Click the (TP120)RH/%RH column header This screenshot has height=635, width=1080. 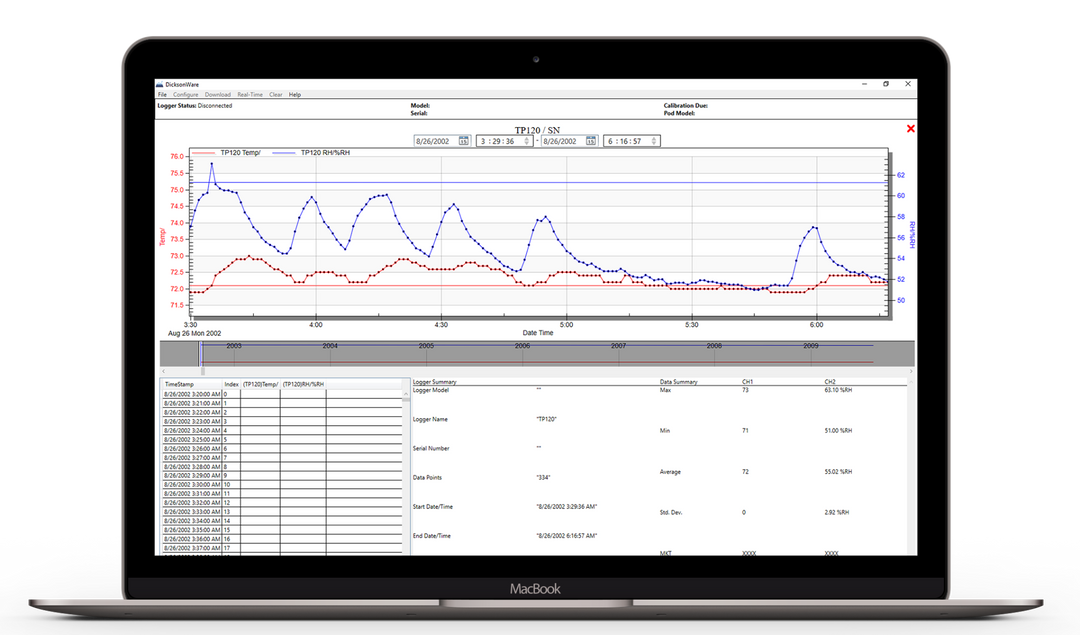tap(303, 384)
